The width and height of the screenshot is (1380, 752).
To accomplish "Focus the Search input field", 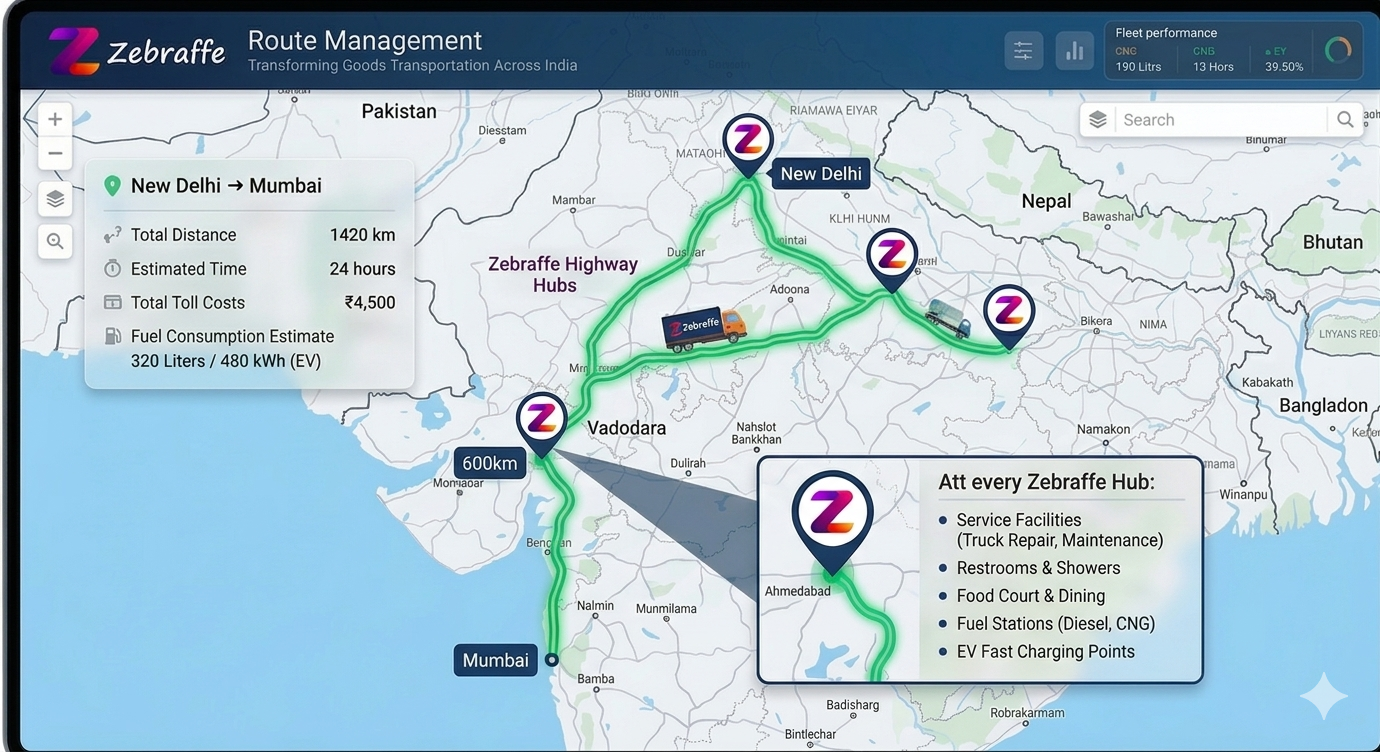I will (1222, 120).
